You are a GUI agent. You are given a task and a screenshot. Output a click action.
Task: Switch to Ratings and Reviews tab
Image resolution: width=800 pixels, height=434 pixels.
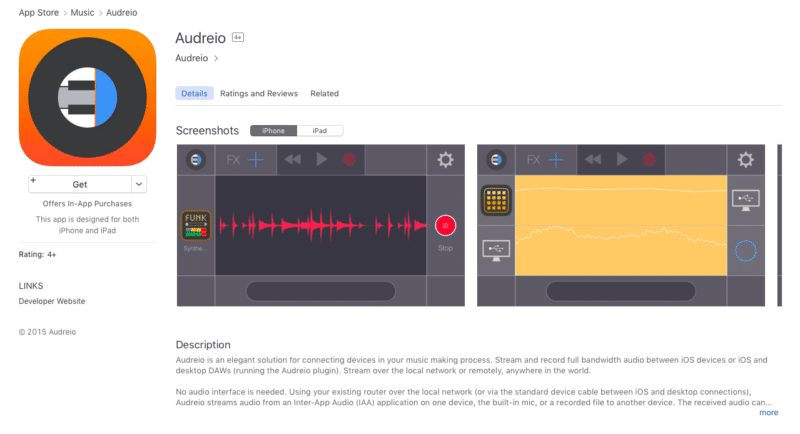tap(259, 93)
